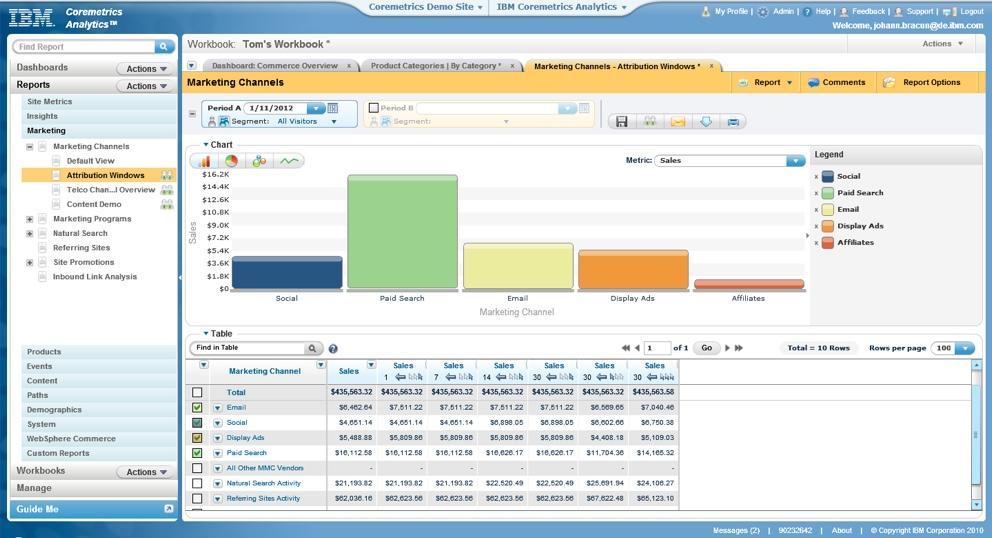Click the Logout link
This screenshot has width=992, height=538.
click(x=971, y=11)
